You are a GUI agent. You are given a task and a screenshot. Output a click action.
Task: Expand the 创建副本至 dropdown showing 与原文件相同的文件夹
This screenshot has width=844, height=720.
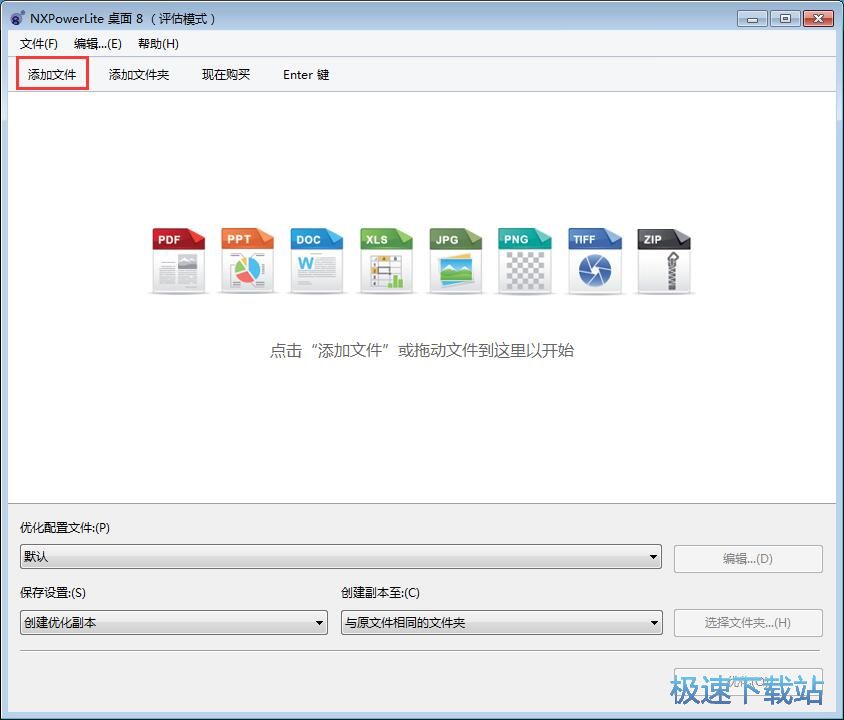[502, 623]
